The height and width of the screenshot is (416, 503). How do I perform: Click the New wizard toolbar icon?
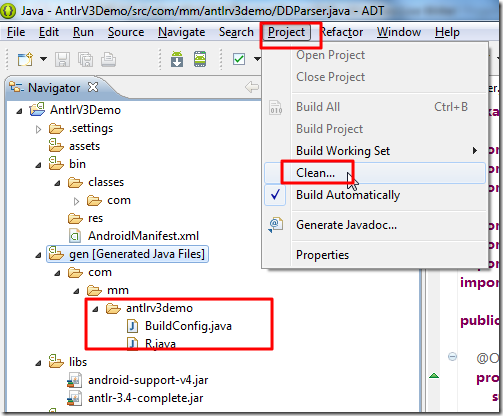(x=26, y=60)
